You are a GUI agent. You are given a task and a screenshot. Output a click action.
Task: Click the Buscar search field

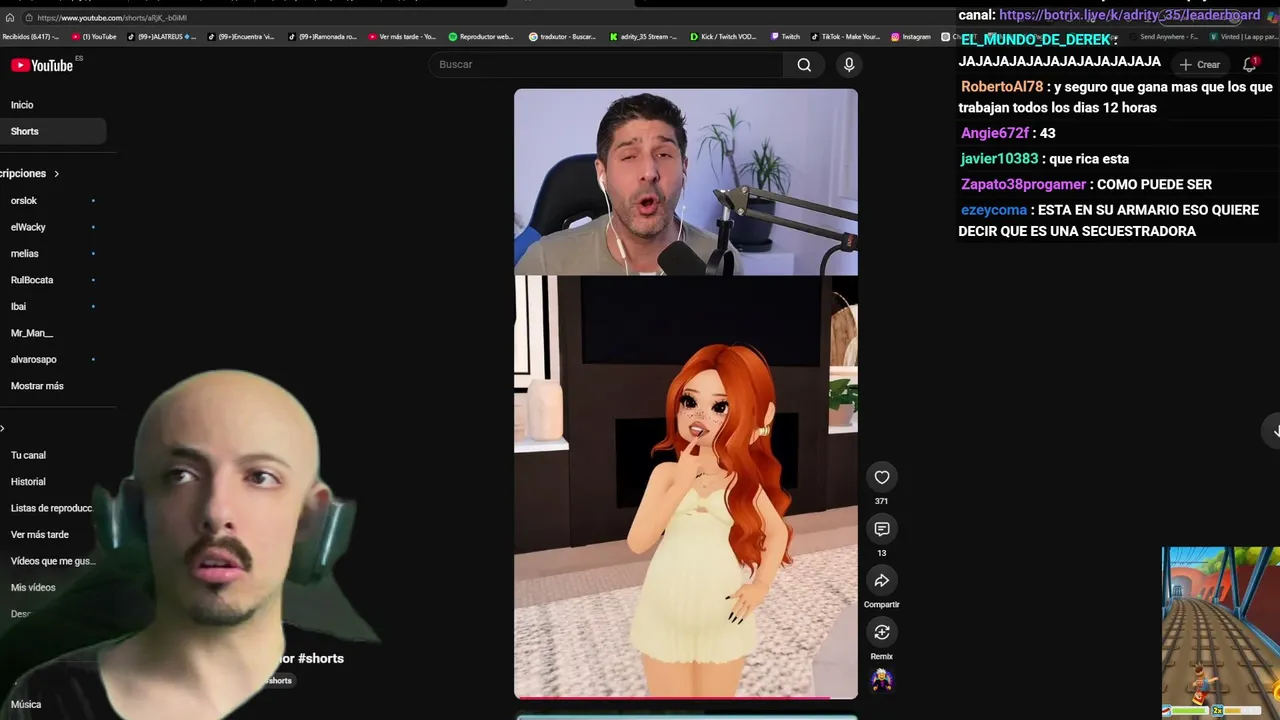coord(606,65)
